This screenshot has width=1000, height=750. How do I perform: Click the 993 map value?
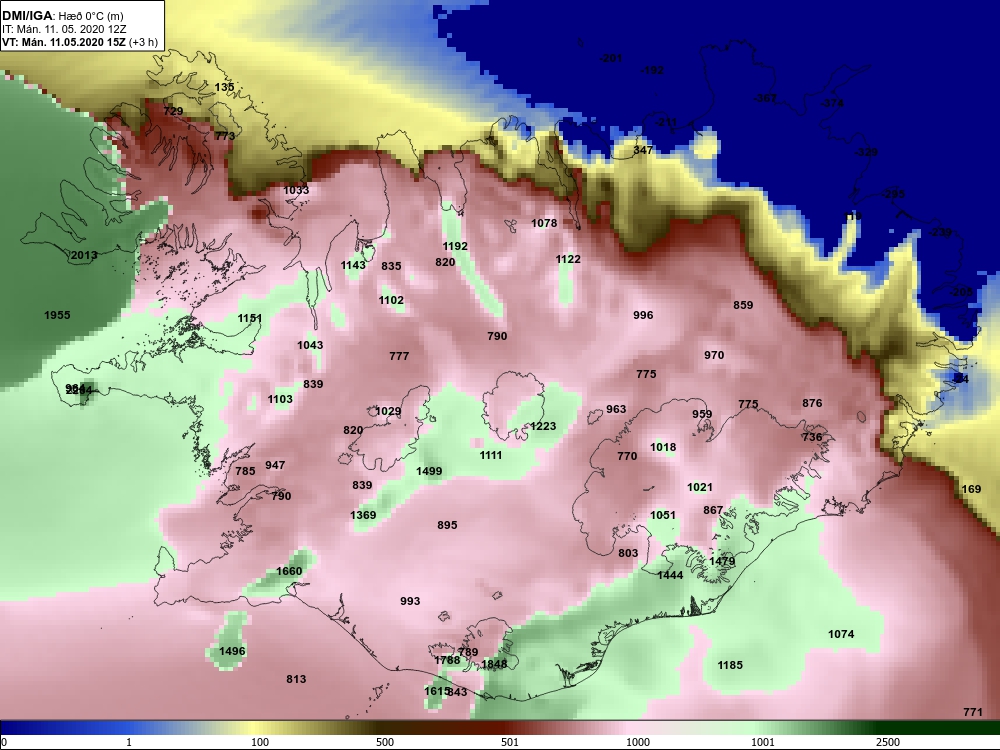coord(410,601)
